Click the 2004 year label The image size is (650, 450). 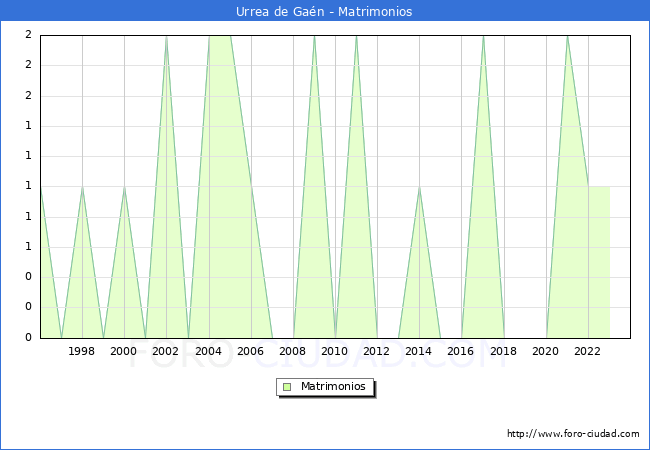point(208,351)
